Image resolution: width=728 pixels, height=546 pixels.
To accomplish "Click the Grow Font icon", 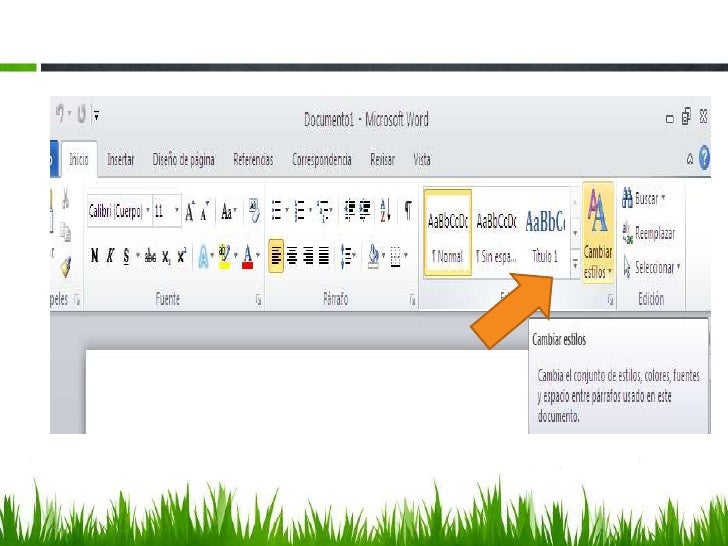I will (189, 212).
